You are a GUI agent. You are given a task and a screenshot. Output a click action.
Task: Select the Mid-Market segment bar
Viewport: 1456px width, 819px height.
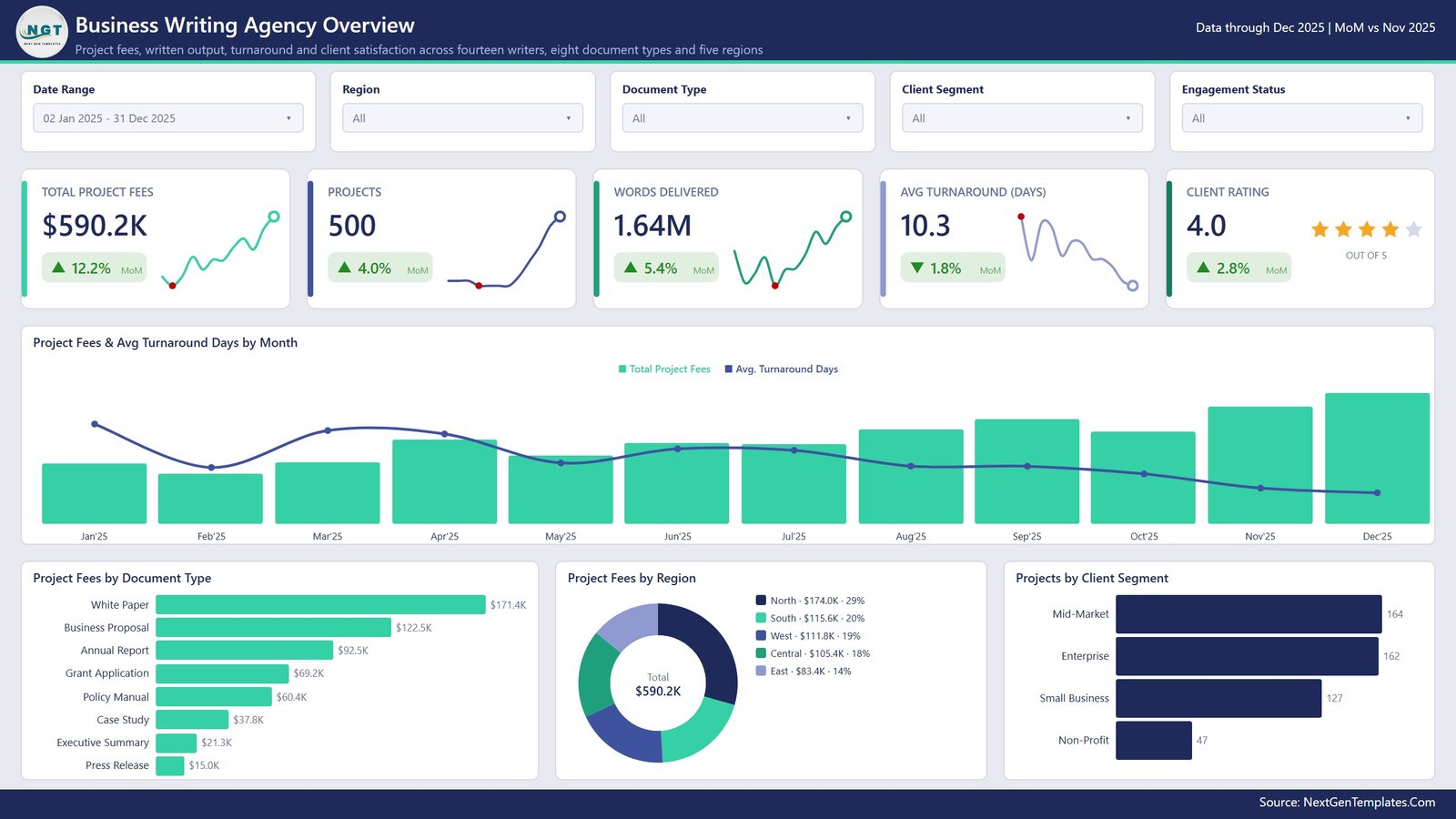1249,614
